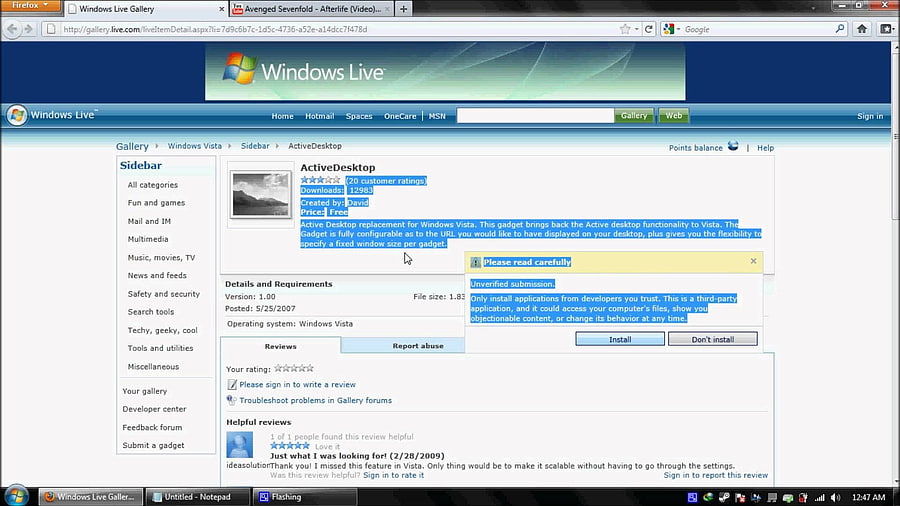Click the Windows Start orb
This screenshot has height=506, width=900.
click(16, 496)
